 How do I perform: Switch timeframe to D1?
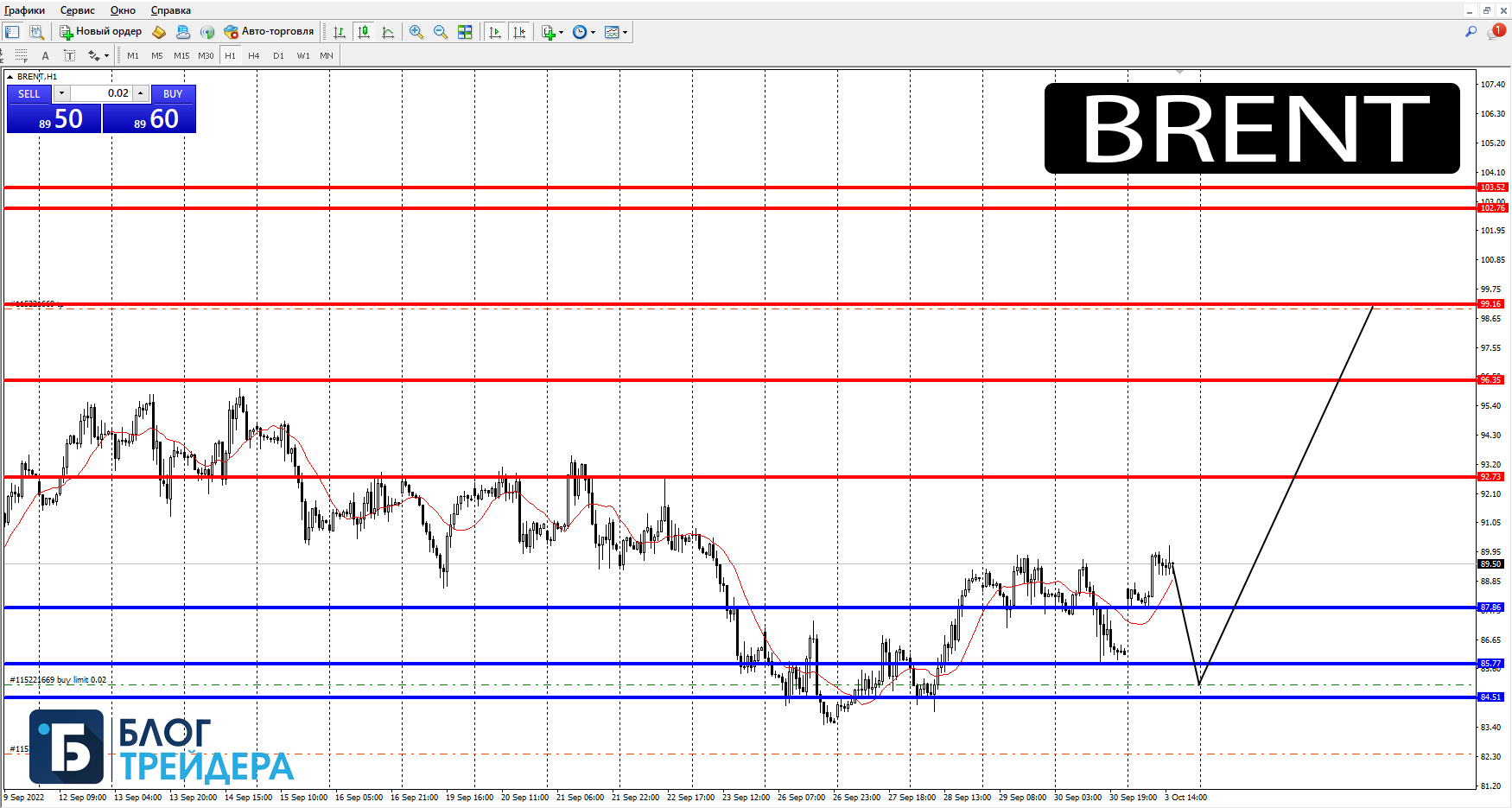[278, 55]
